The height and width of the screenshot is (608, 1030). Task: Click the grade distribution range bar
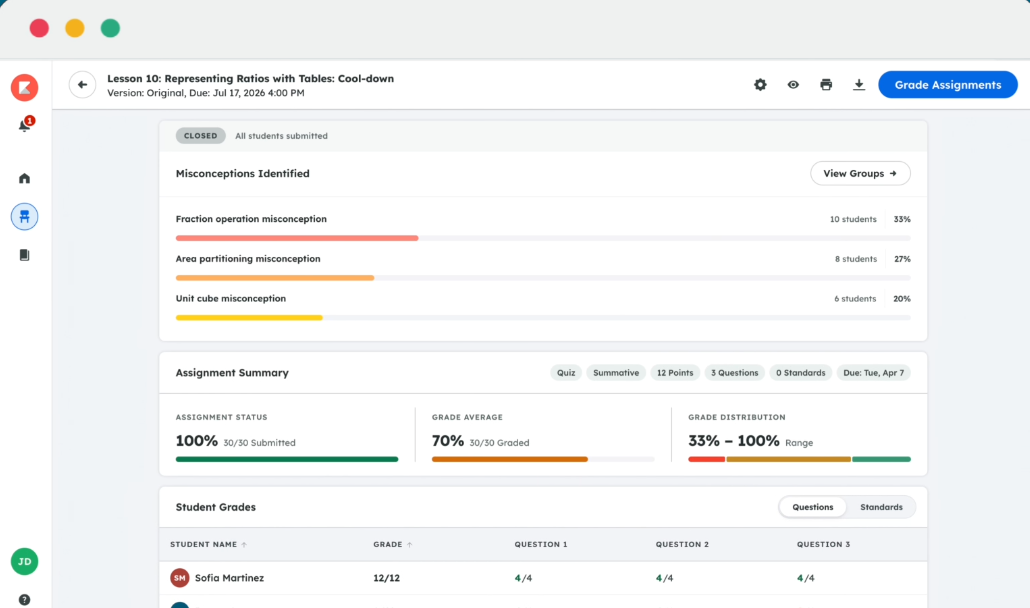pos(799,460)
